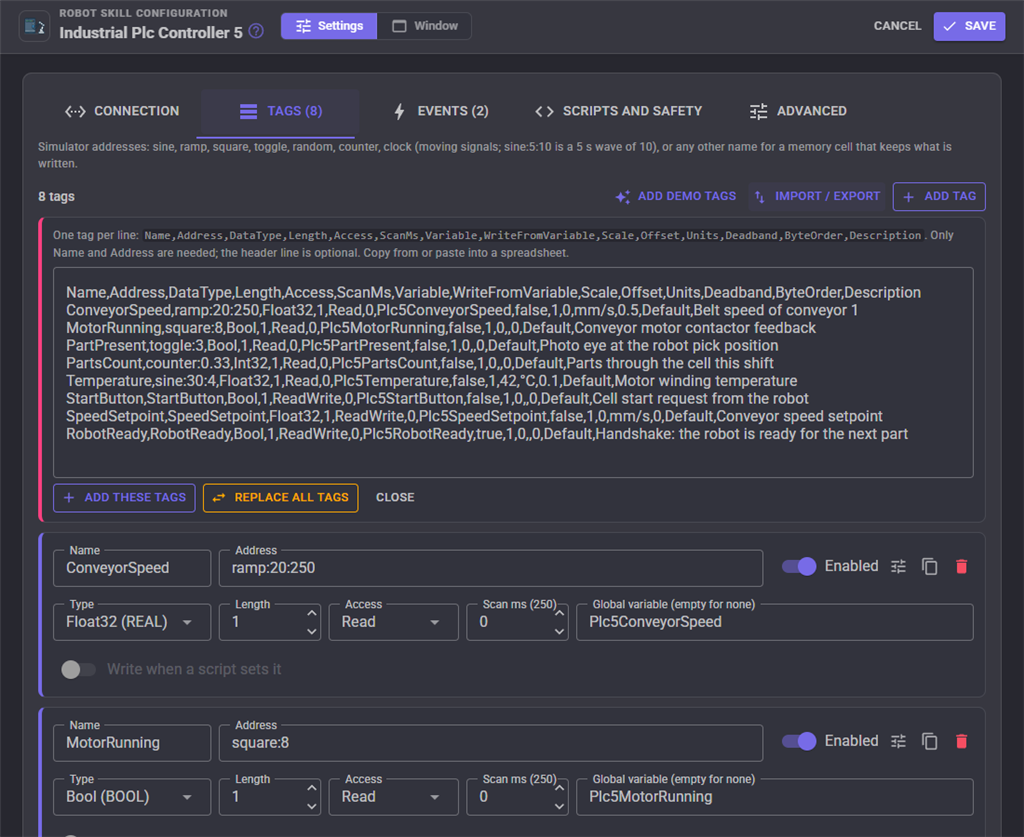Click Replace All Tags
Screen dimensions: 1024x837
(281, 498)
